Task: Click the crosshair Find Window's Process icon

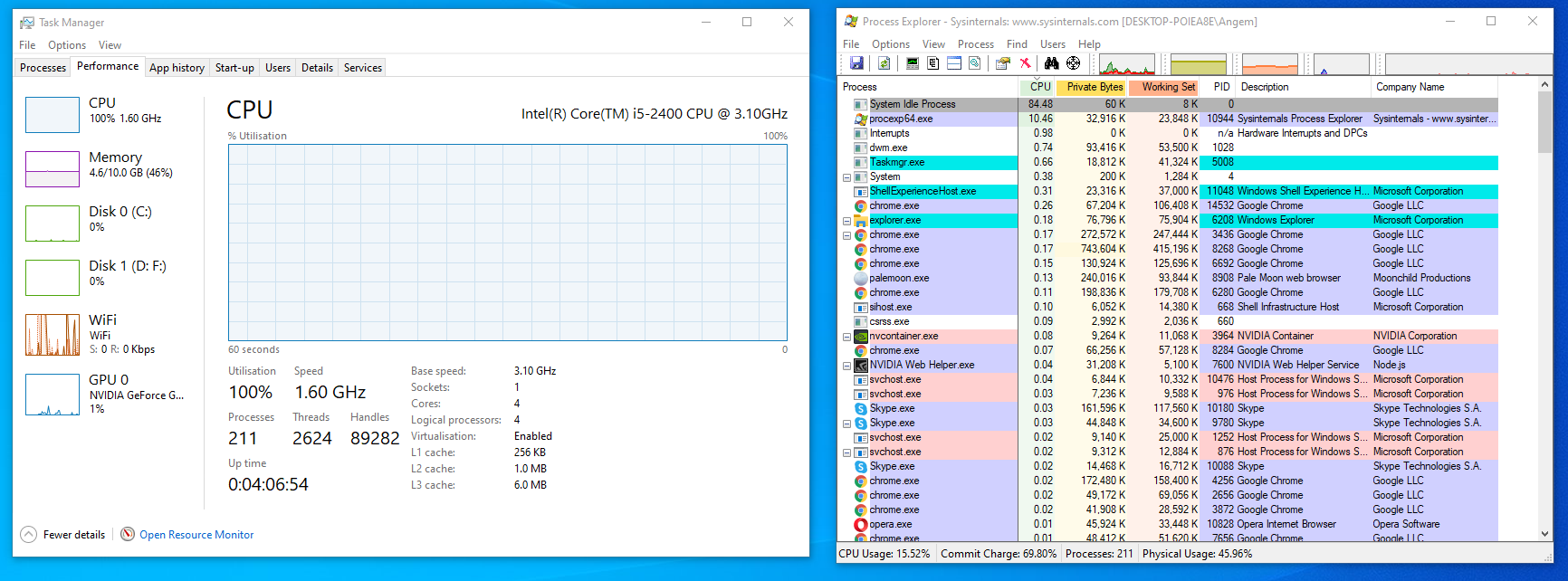Action: [x=1073, y=63]
